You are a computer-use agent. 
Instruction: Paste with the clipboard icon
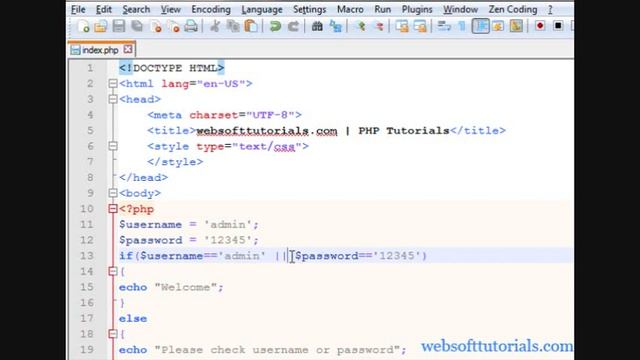coord(251,27)
